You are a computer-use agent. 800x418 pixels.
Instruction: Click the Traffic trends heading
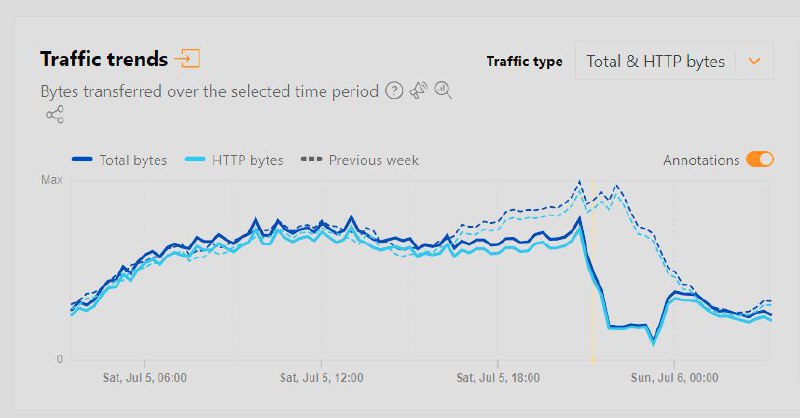(104, 59)
